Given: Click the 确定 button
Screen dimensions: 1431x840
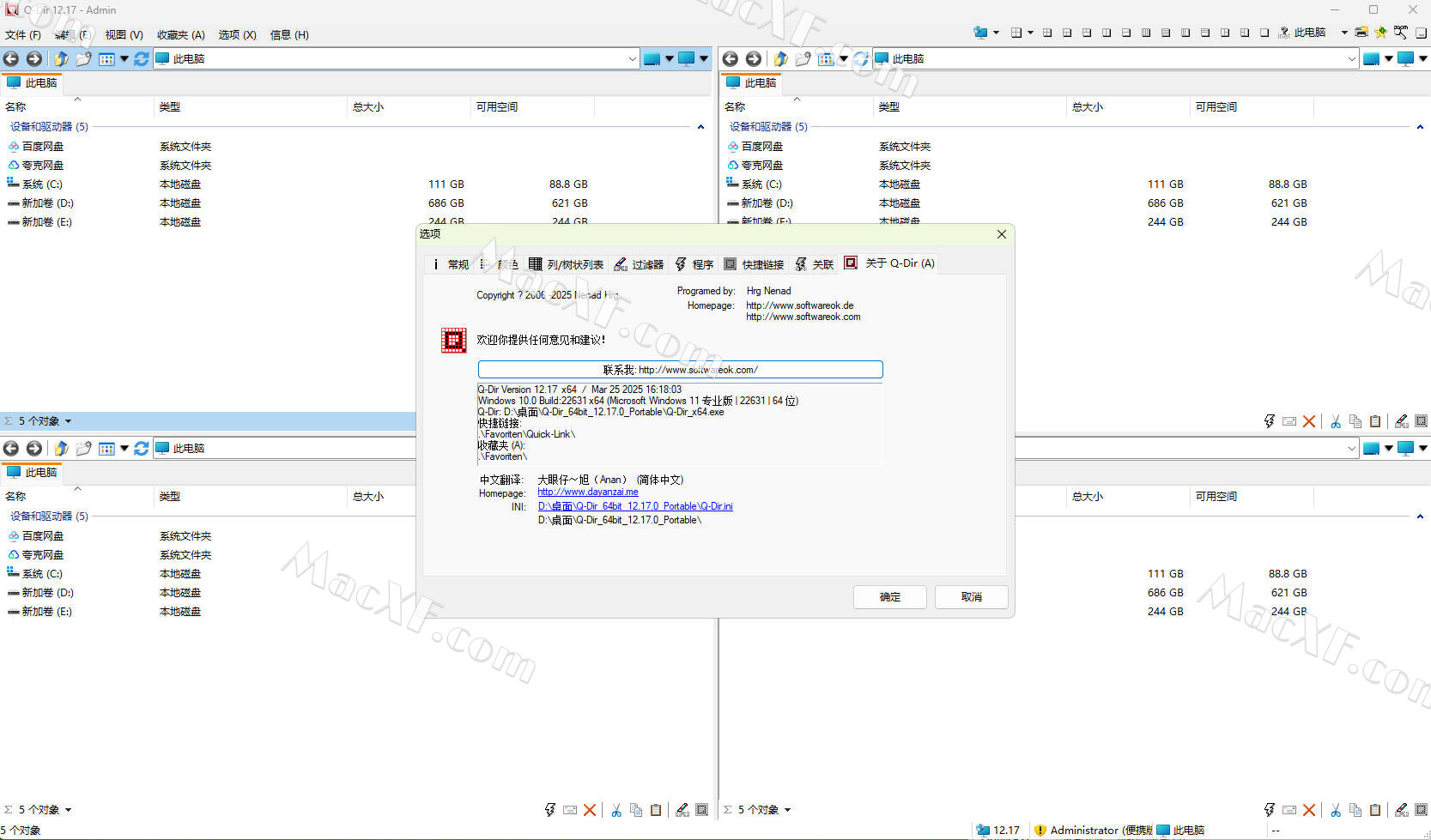Looking at the screenshot, I should coord(890,597).
